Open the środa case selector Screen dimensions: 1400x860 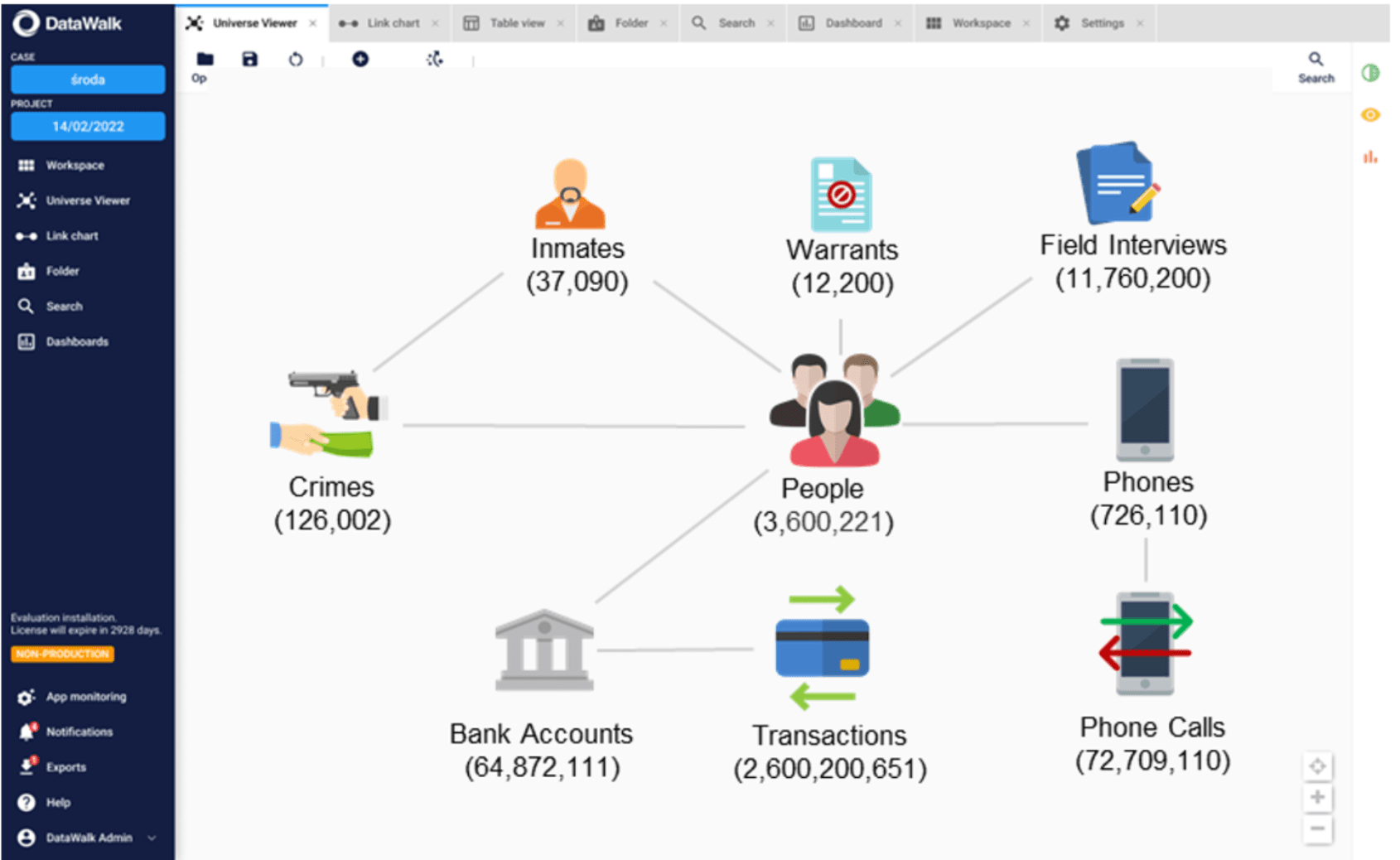(x=88, y=80)
